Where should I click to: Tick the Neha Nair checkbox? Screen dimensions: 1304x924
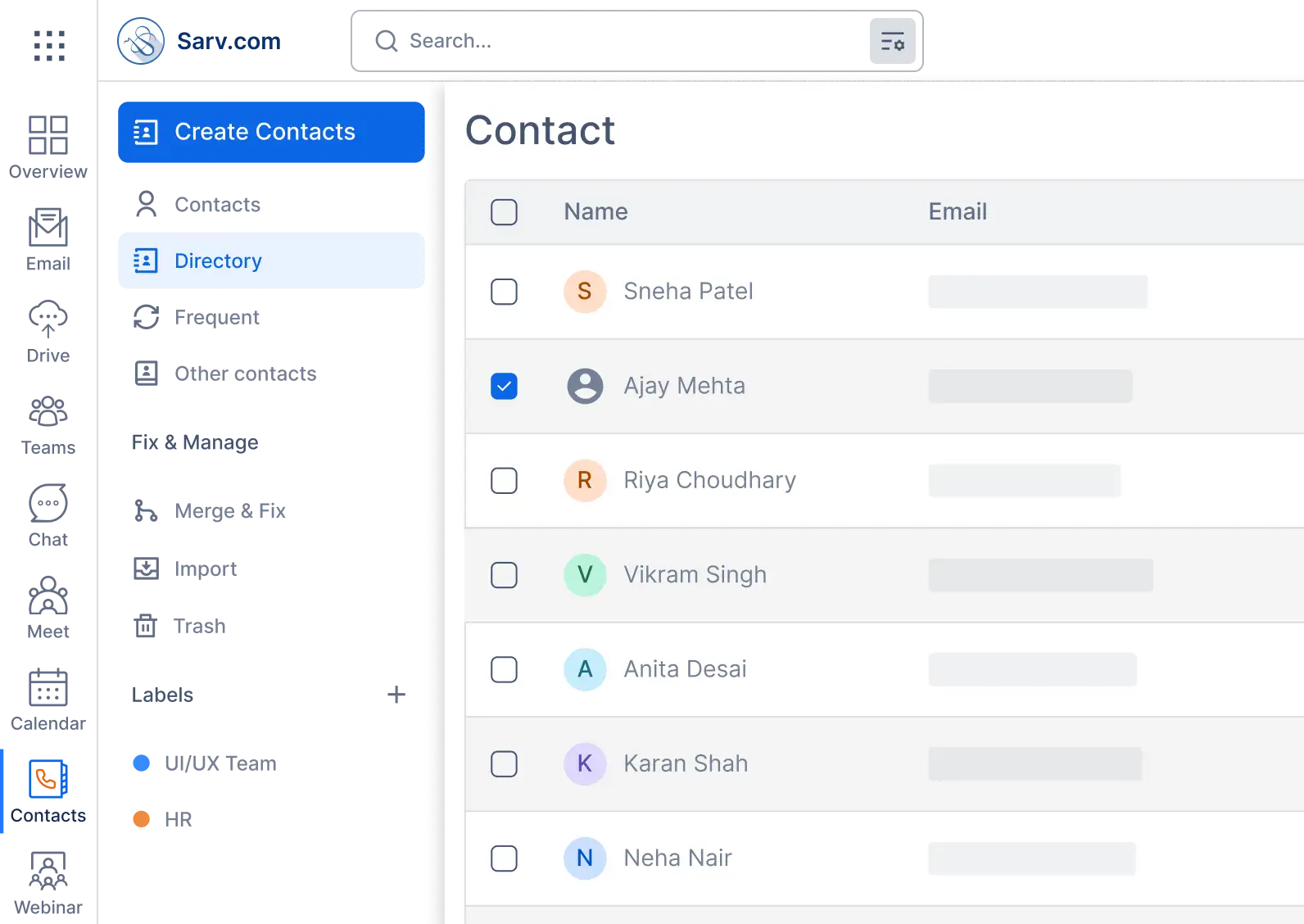click(x=504, y=858)
